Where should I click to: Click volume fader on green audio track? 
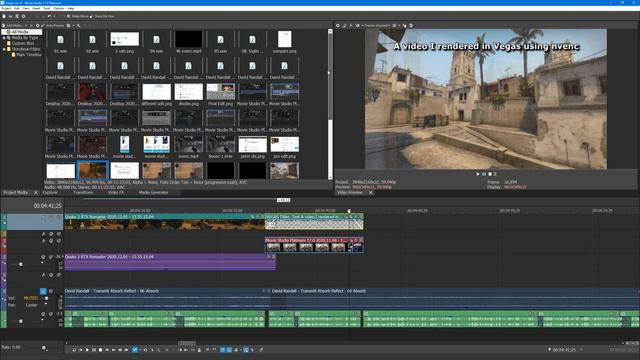click(x=21, y=322)
